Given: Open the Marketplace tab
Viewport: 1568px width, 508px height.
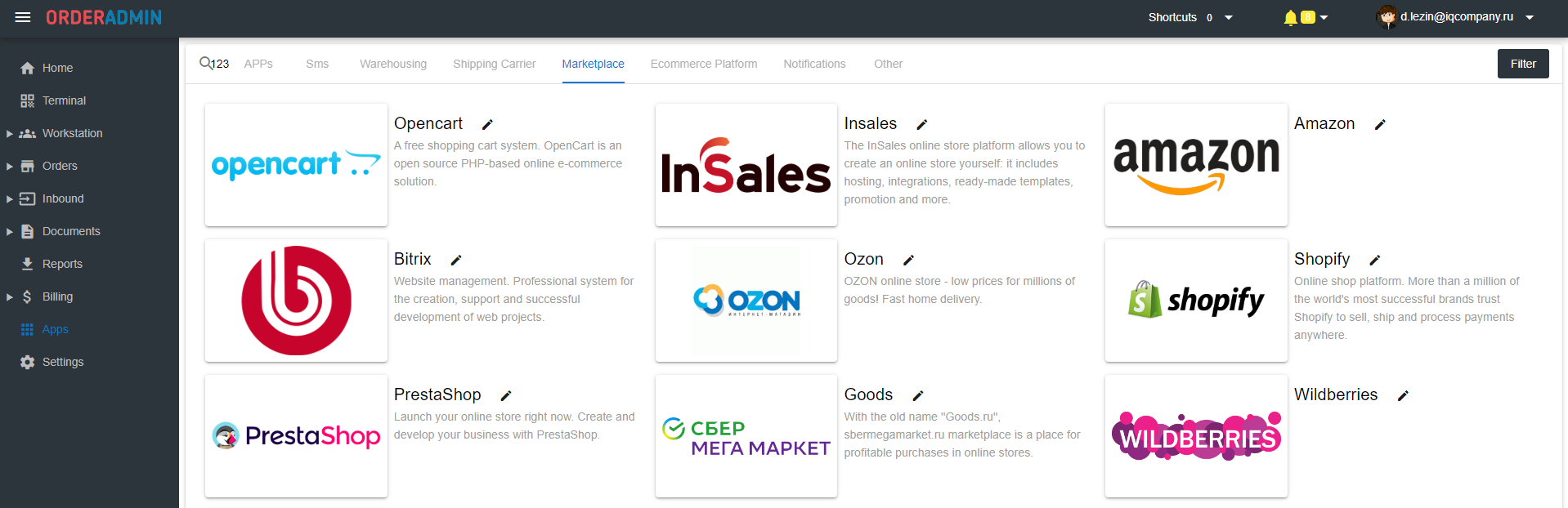Looking at the screenshot, I should 593,64.
